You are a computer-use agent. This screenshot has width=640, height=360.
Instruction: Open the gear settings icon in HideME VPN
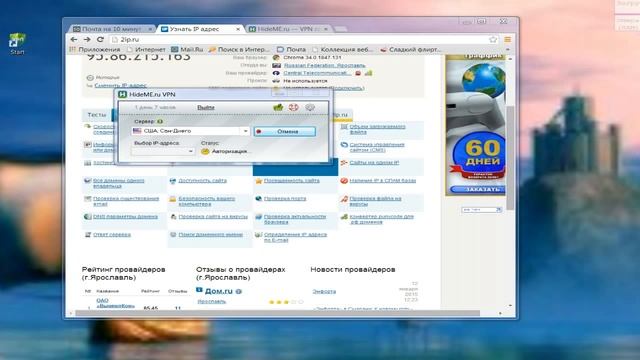(x=310, y=107)
